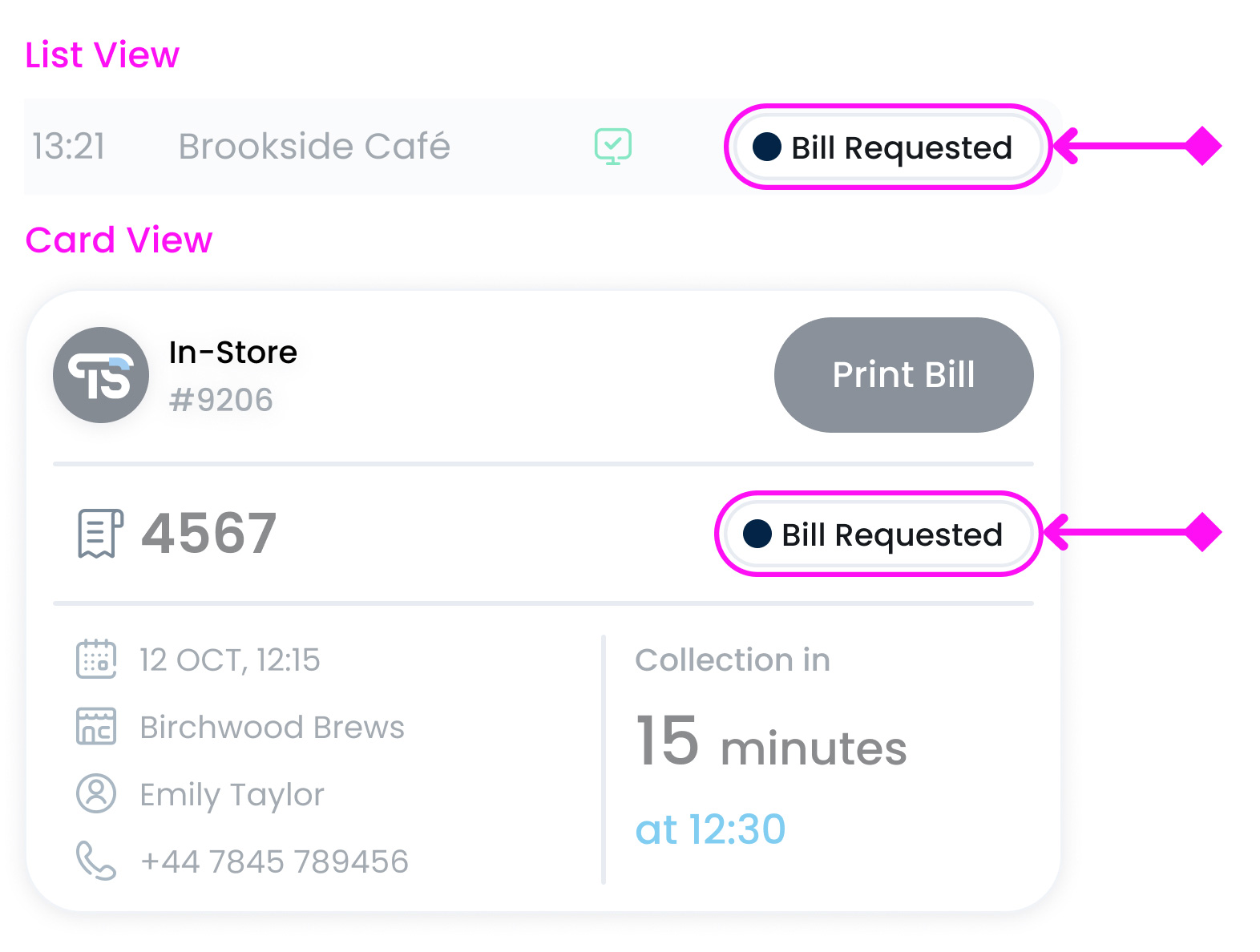The width and height of the screenshot is (1260, 952).
Task: Click the phone icon beside the number
Action: point(95,861)
